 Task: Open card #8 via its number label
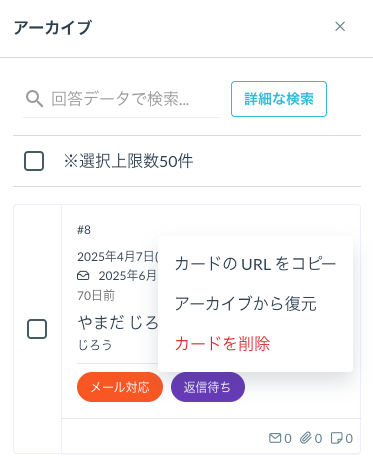(x=84, y=230)
